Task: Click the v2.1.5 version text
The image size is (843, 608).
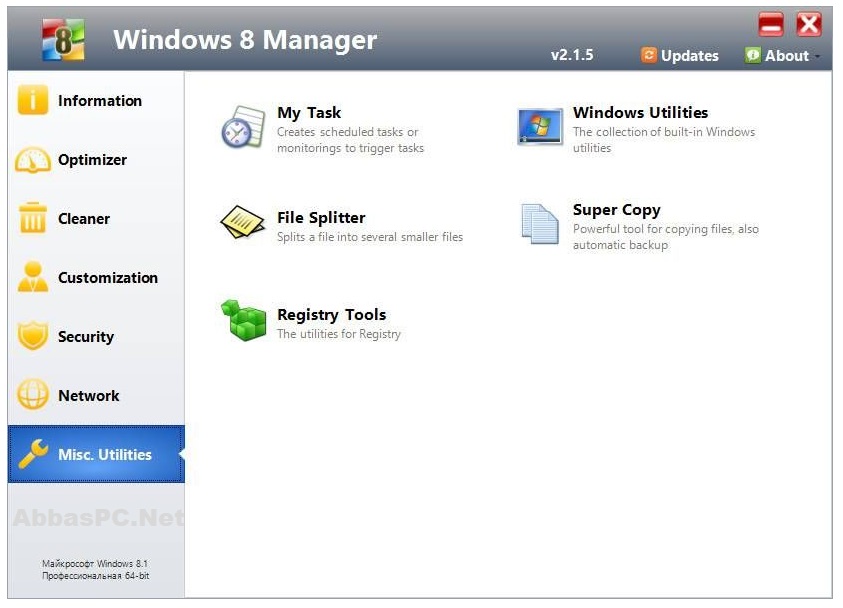Action: pyautogui.click(x=572, y=55)
